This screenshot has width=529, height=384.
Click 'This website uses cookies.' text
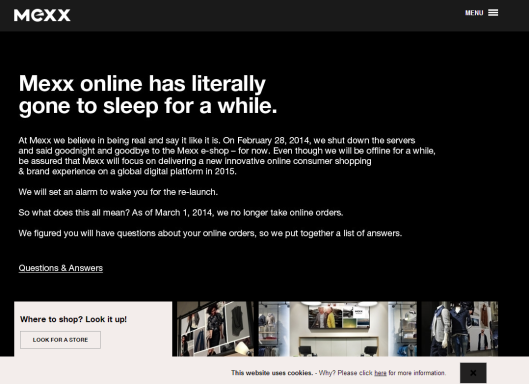point(272,373)
